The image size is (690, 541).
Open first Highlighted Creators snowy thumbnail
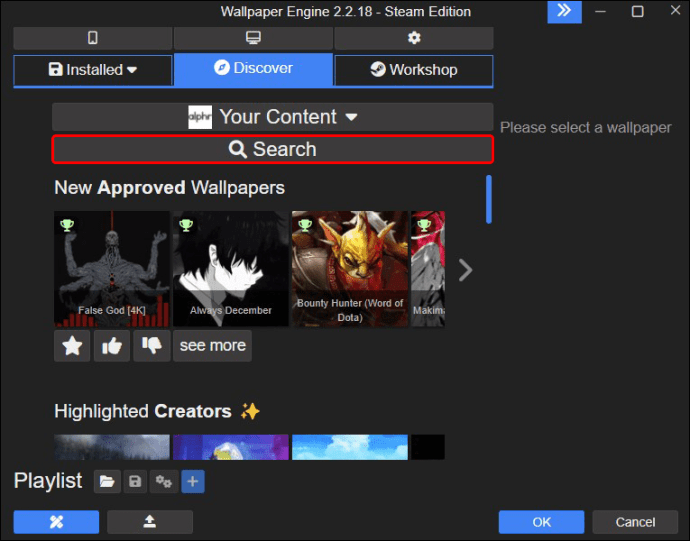coord(112,447)
